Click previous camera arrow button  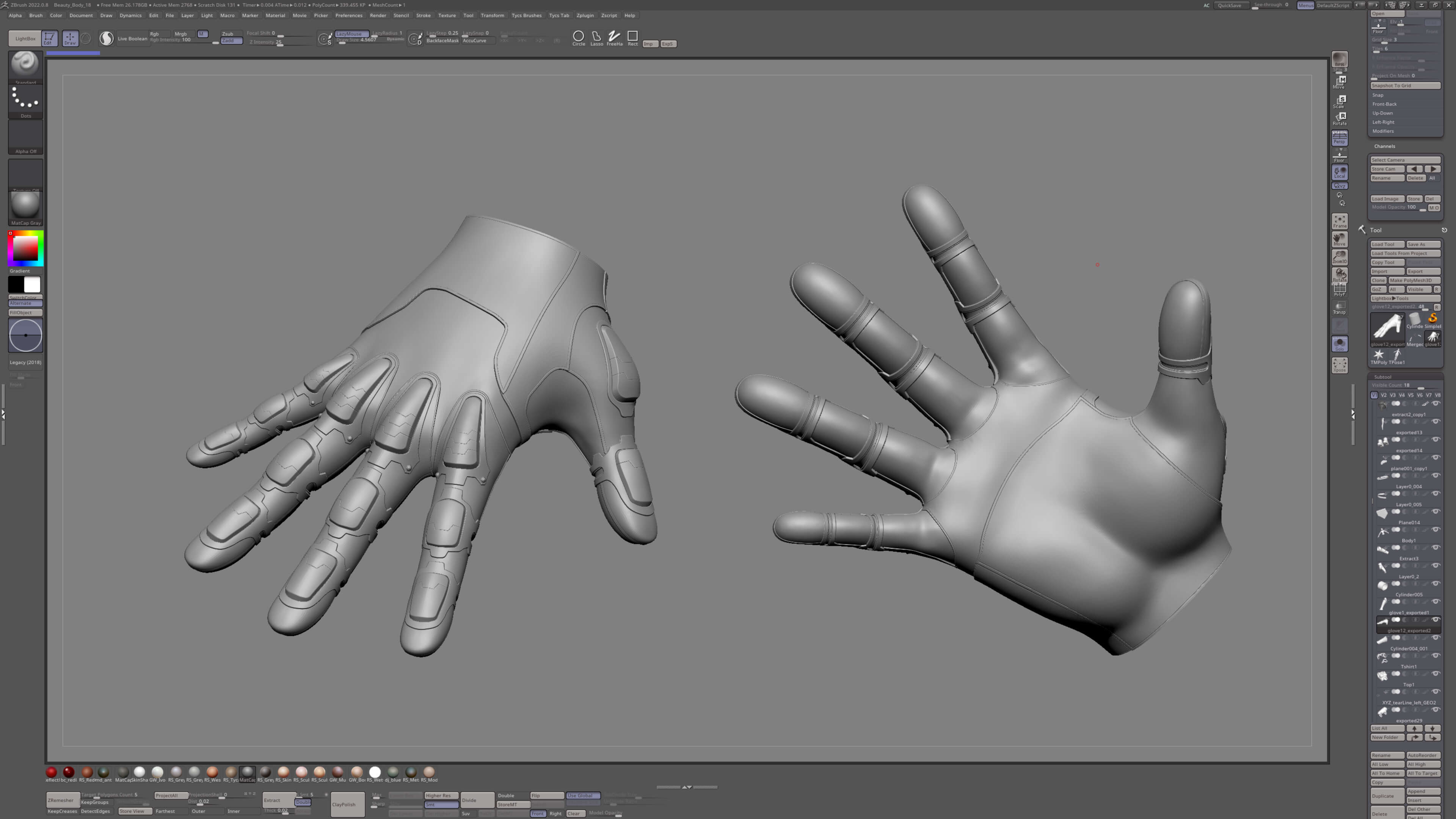click(1414, 169)
